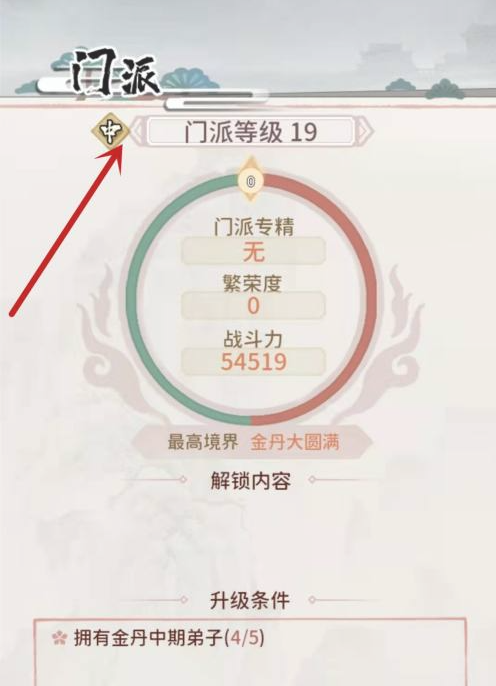Click the flower icon beside the requirement

tap(59, 637)
